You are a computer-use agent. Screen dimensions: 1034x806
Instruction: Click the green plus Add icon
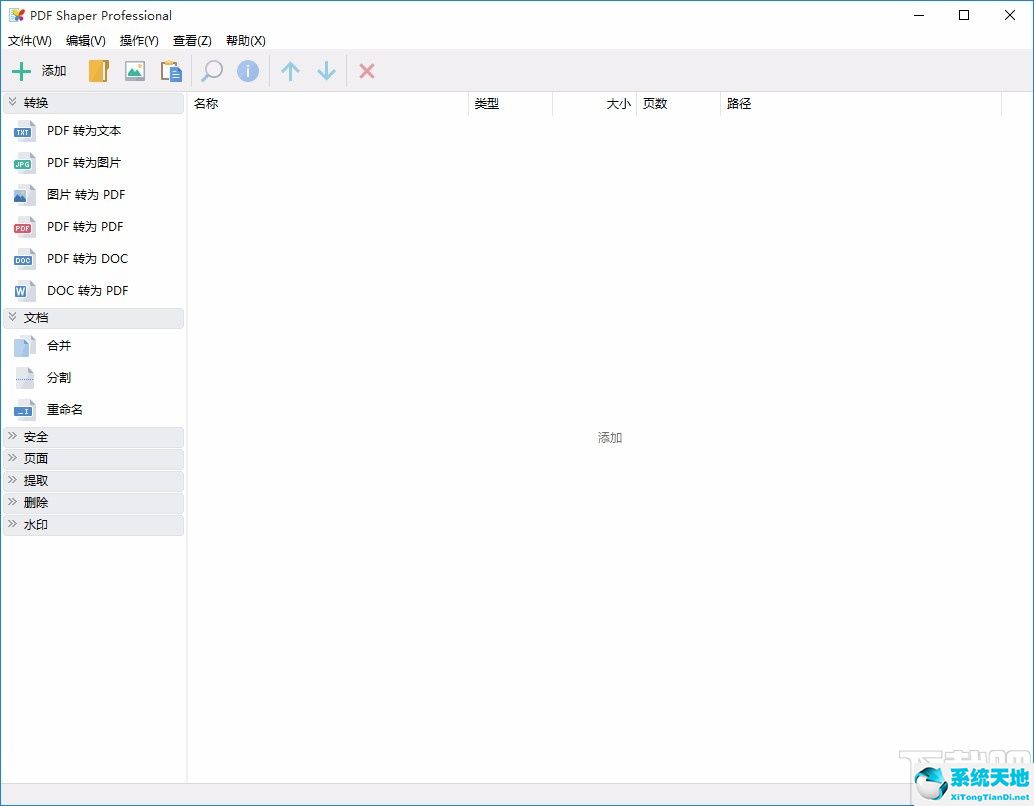pyautogui.click(x=22, y=71)
